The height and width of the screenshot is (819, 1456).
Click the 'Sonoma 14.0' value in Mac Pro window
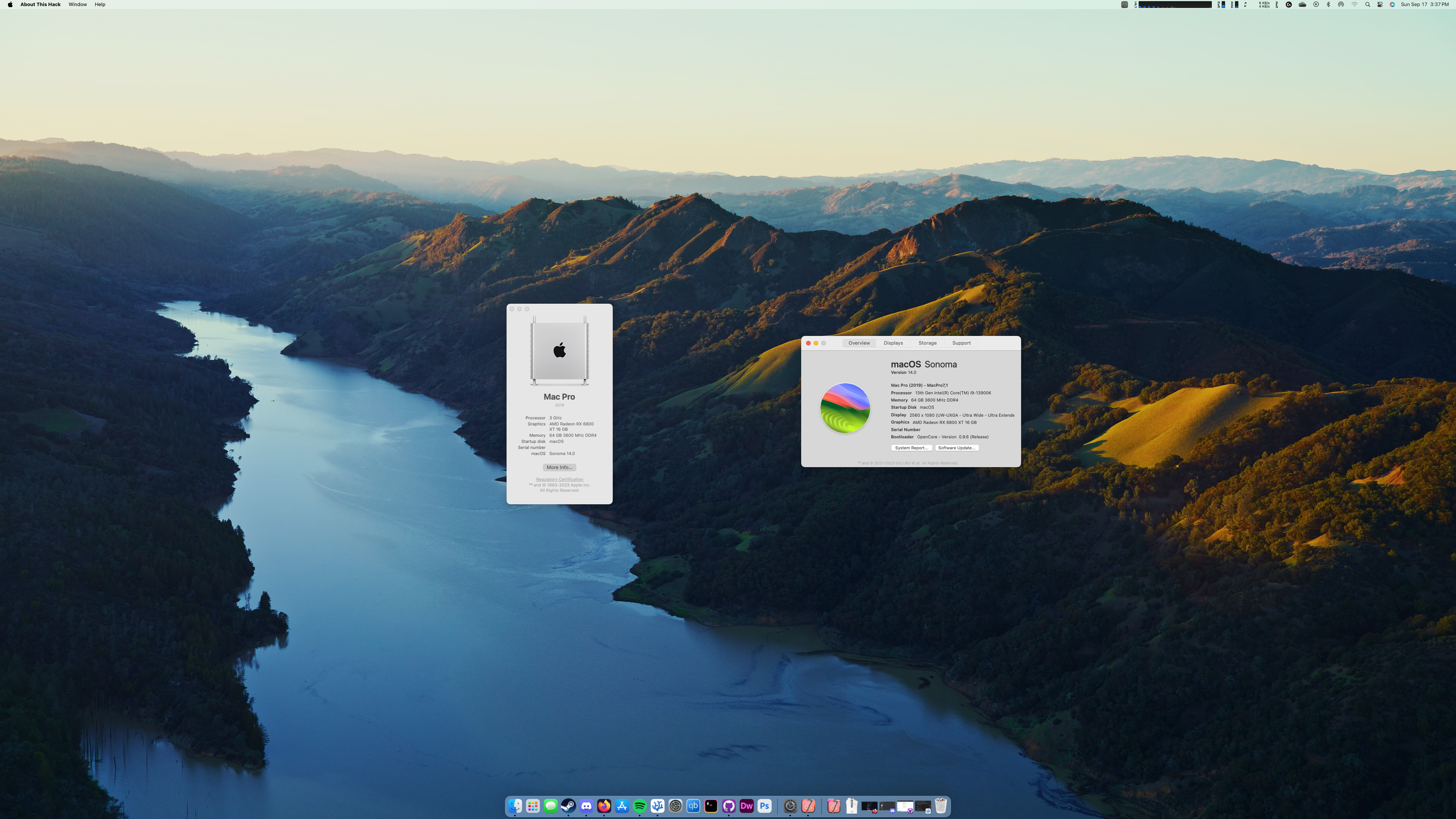(x=562, y=453)
